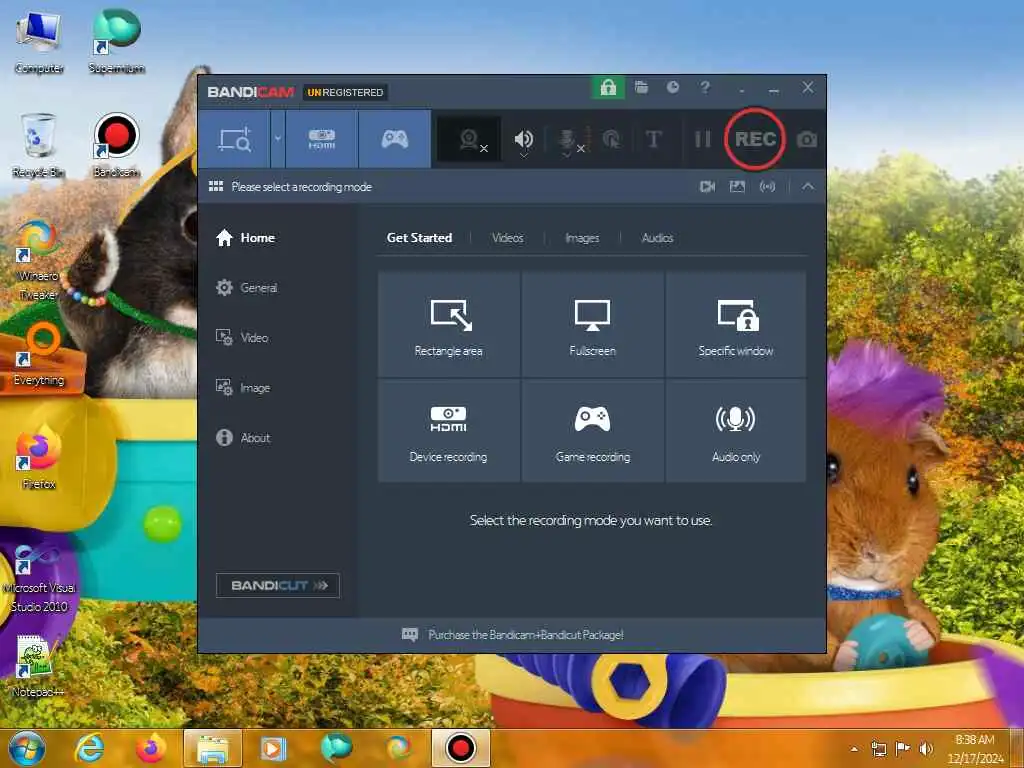Screen dimensions: 1024x768
Task: Open output folder icon in title bar
Action: point(641,88)
